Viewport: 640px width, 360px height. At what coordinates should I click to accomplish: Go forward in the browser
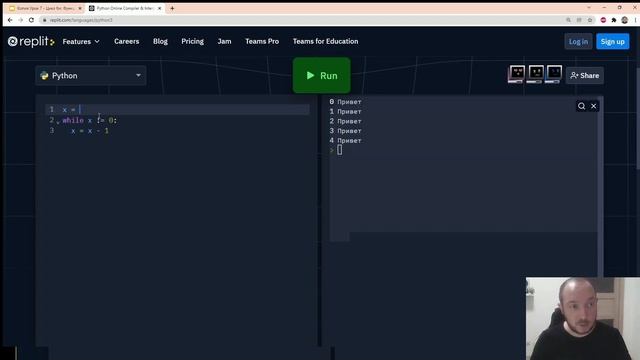point(20,20)
